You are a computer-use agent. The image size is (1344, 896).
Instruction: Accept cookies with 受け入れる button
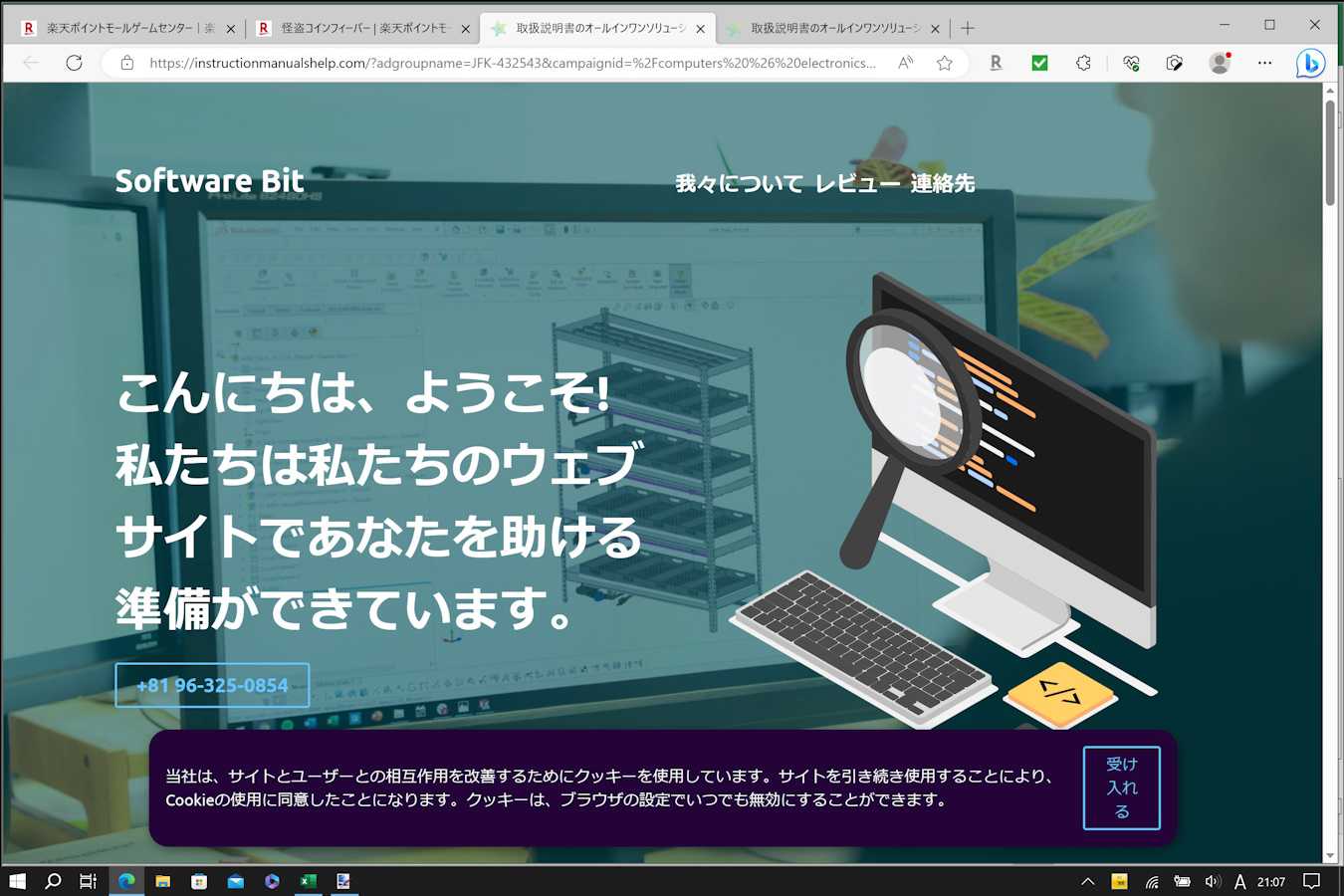click(1121, 787)
